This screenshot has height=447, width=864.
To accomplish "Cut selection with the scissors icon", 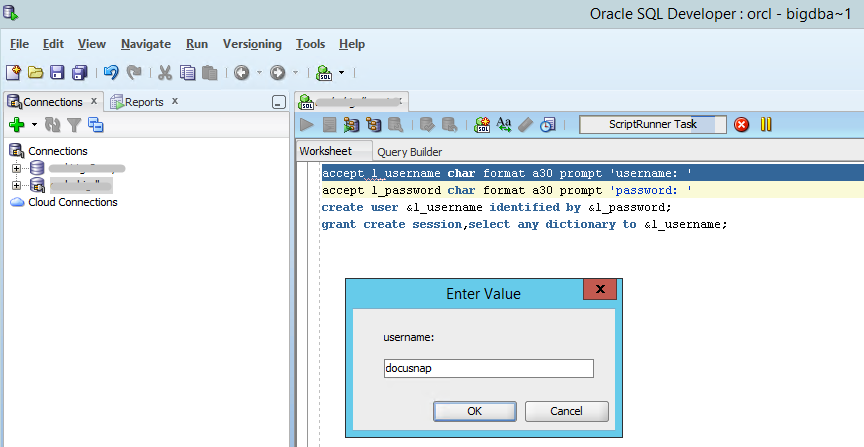I will pyautogui.click(x=165, y=72).
